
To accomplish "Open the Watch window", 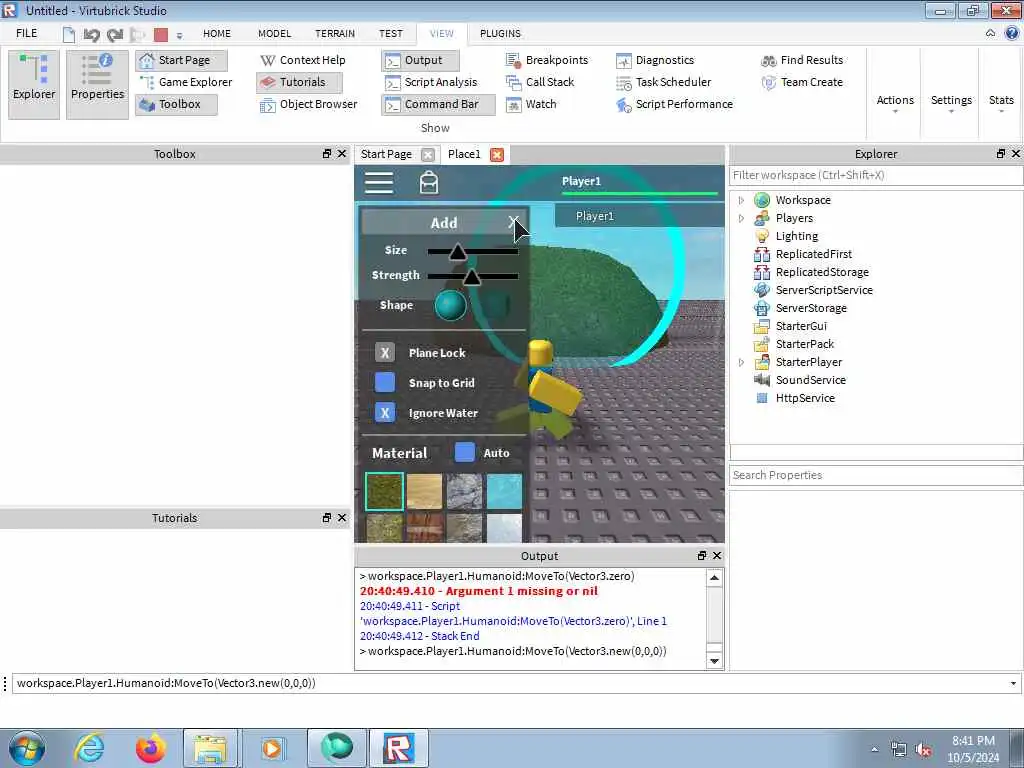I will [x=532, y=104].
